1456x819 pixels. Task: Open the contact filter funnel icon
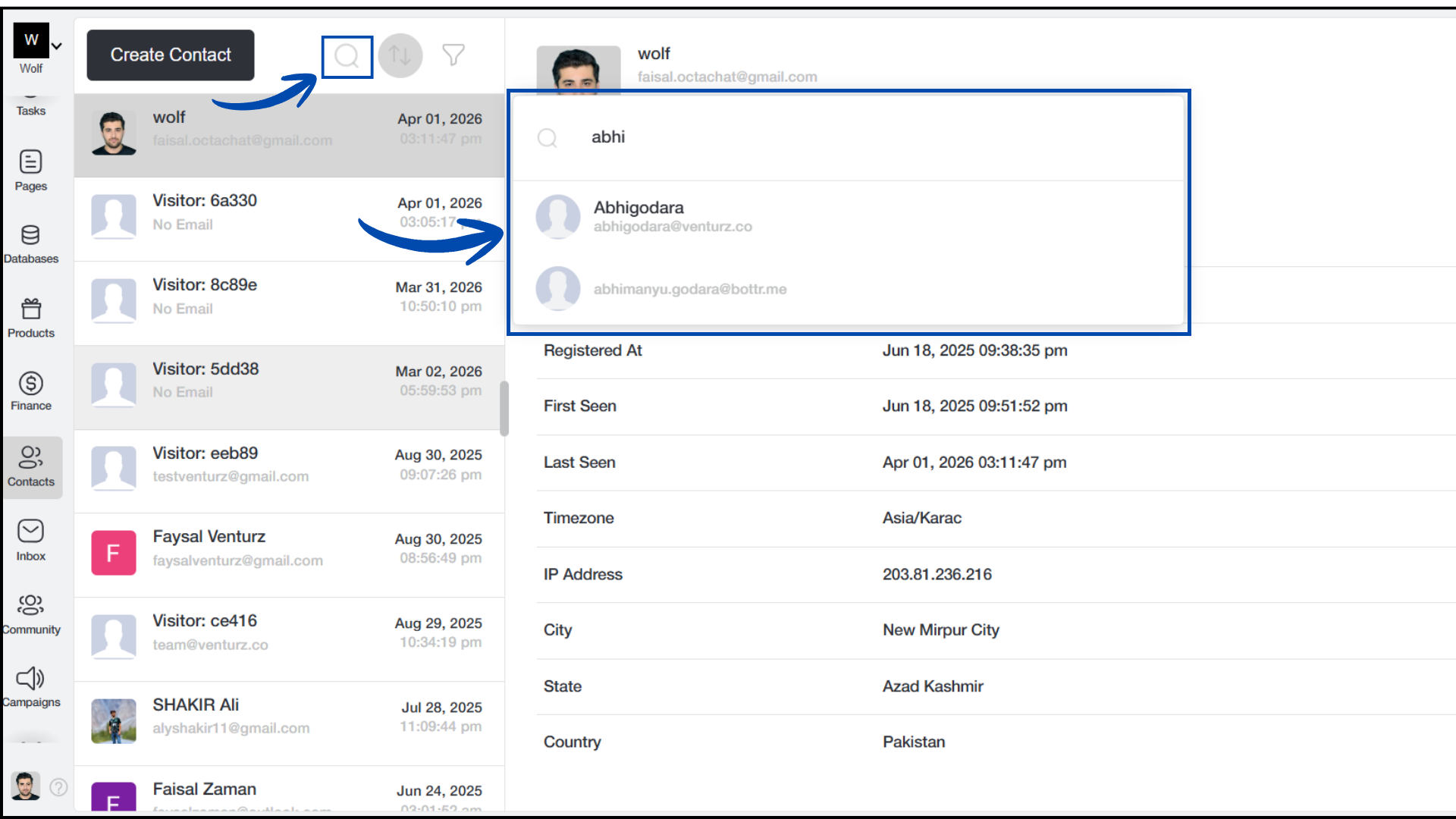[x=453, y=55]
